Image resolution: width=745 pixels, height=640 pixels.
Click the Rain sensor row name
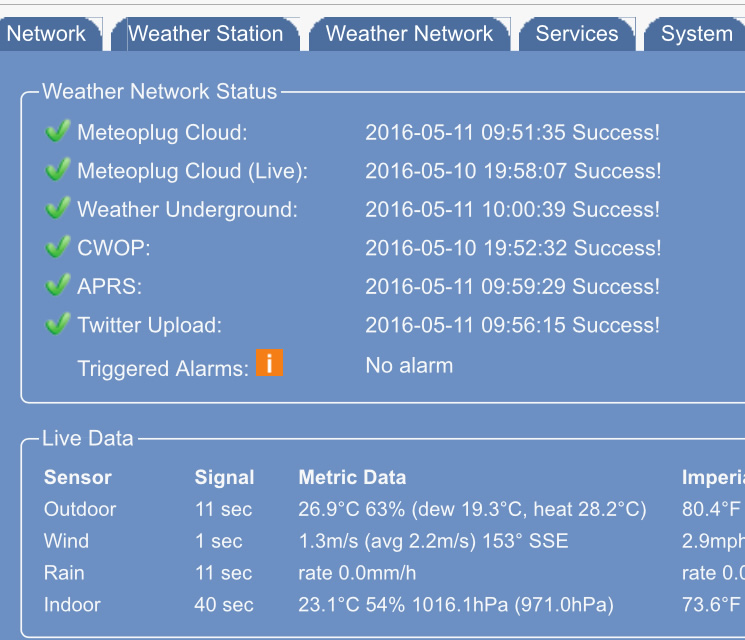pyautogui.click(x=64, y=573)
